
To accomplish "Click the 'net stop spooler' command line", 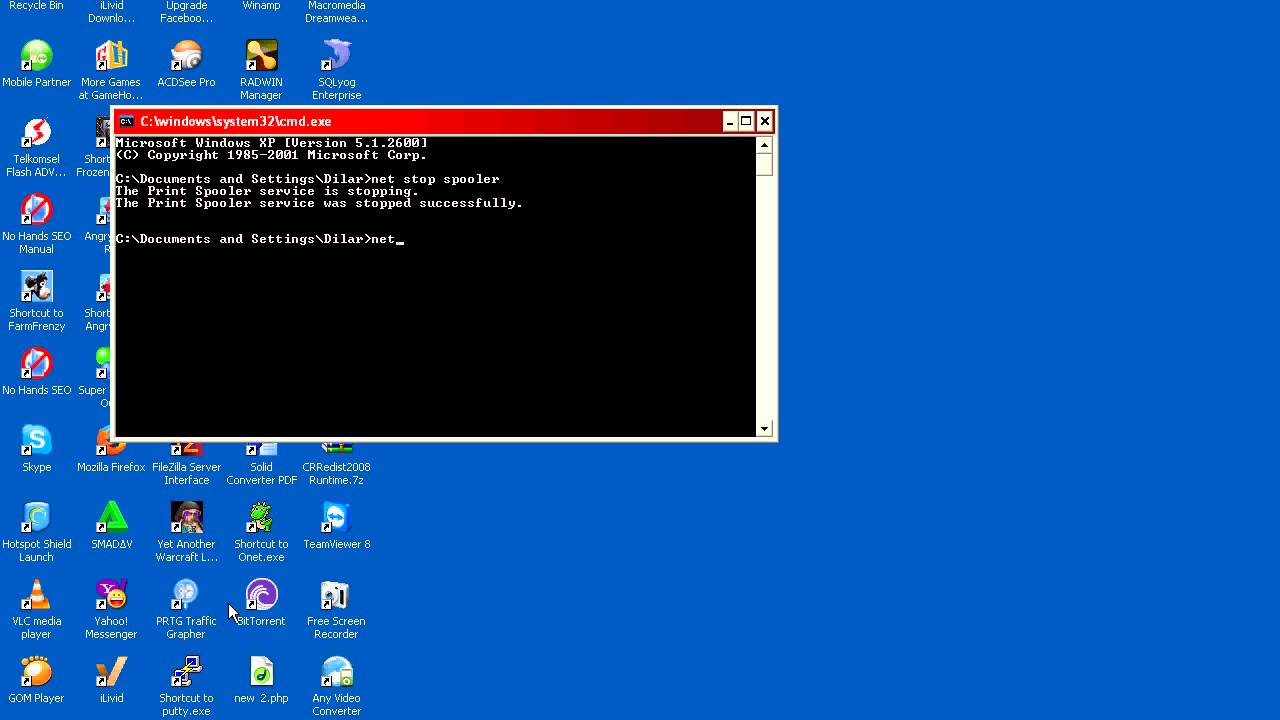I will (x=308, y=179).
